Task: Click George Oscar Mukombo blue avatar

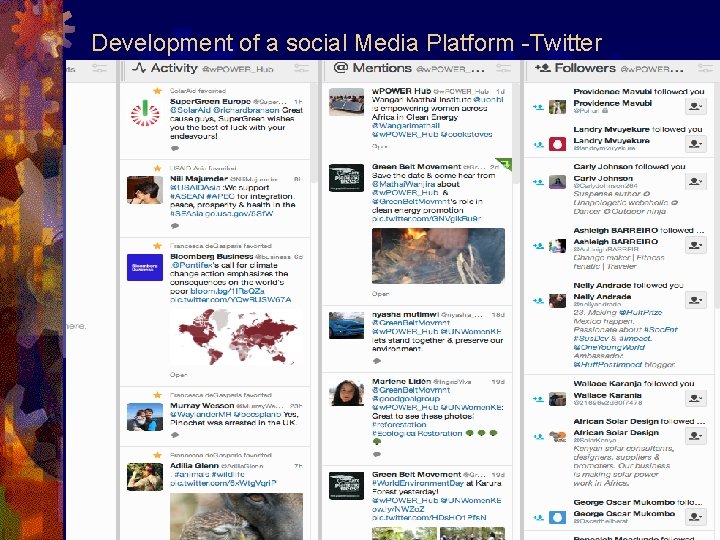Action: coord(557,517)
